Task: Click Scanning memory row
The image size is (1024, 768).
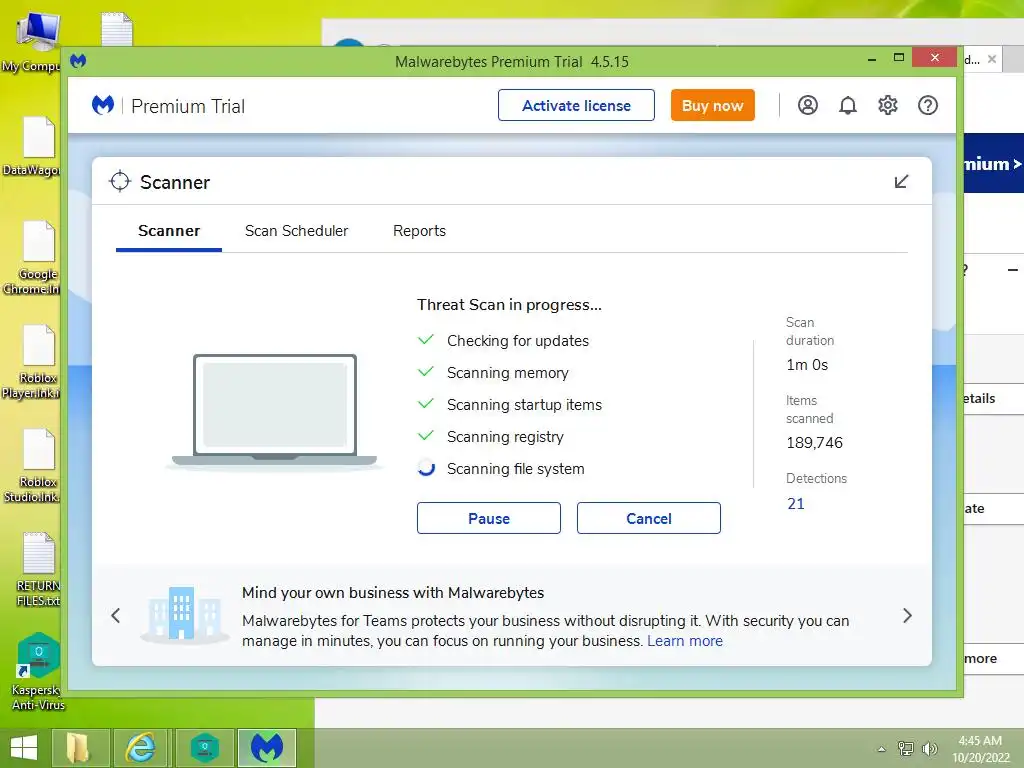Action: pos(493,373)
